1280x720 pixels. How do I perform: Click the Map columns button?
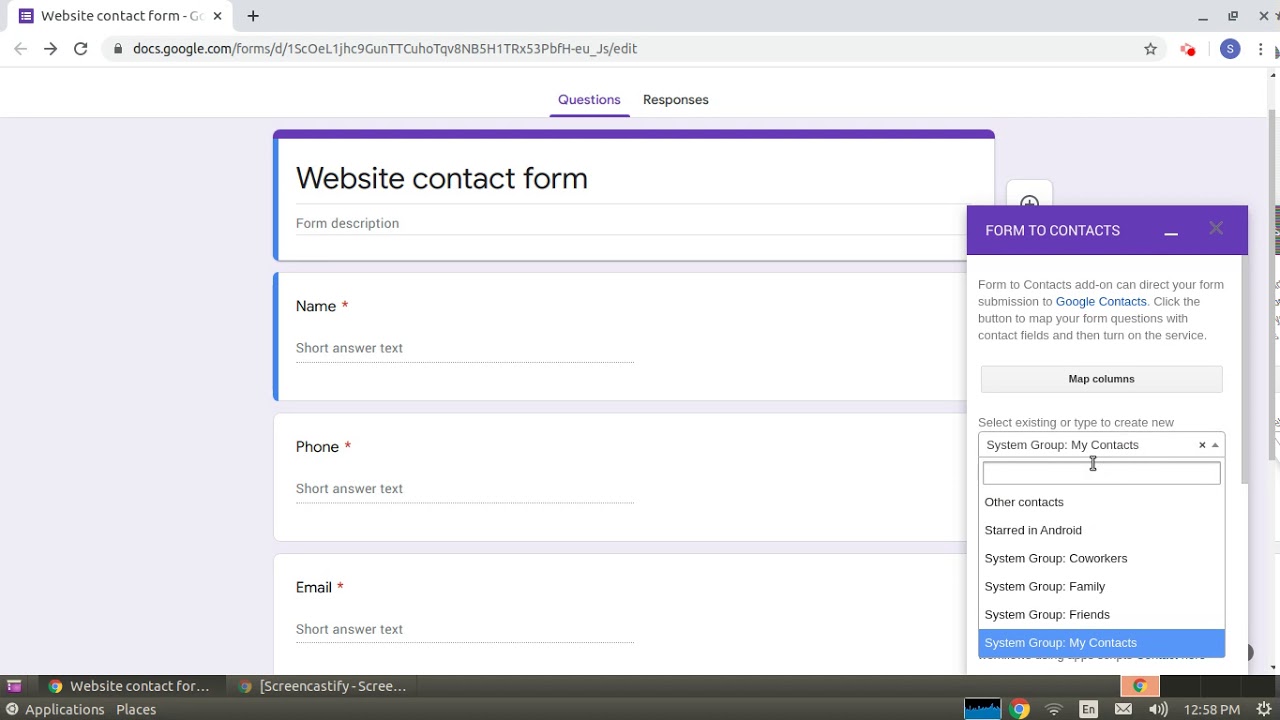[x=1101, y=379]
